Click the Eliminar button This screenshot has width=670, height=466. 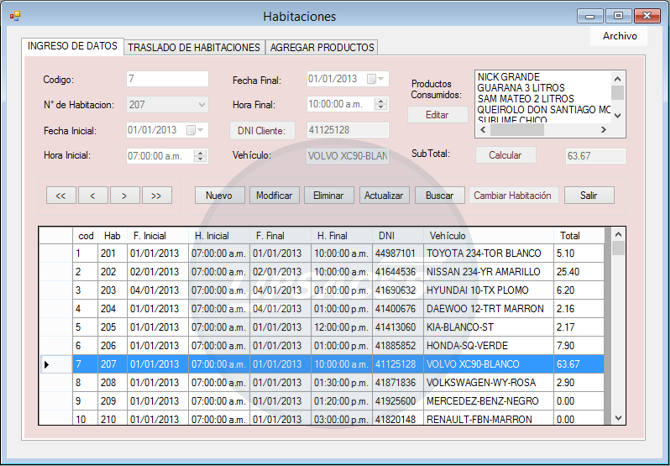329,195
